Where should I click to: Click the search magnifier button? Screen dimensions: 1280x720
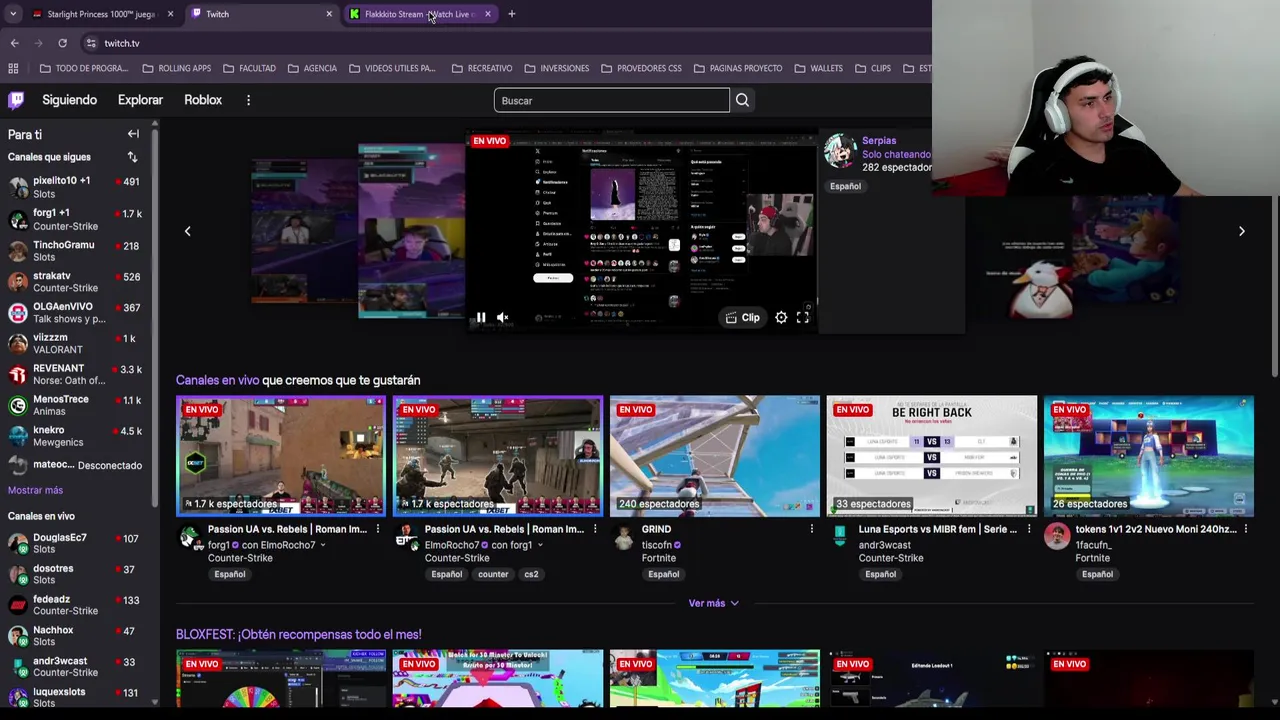click(742, 100)
